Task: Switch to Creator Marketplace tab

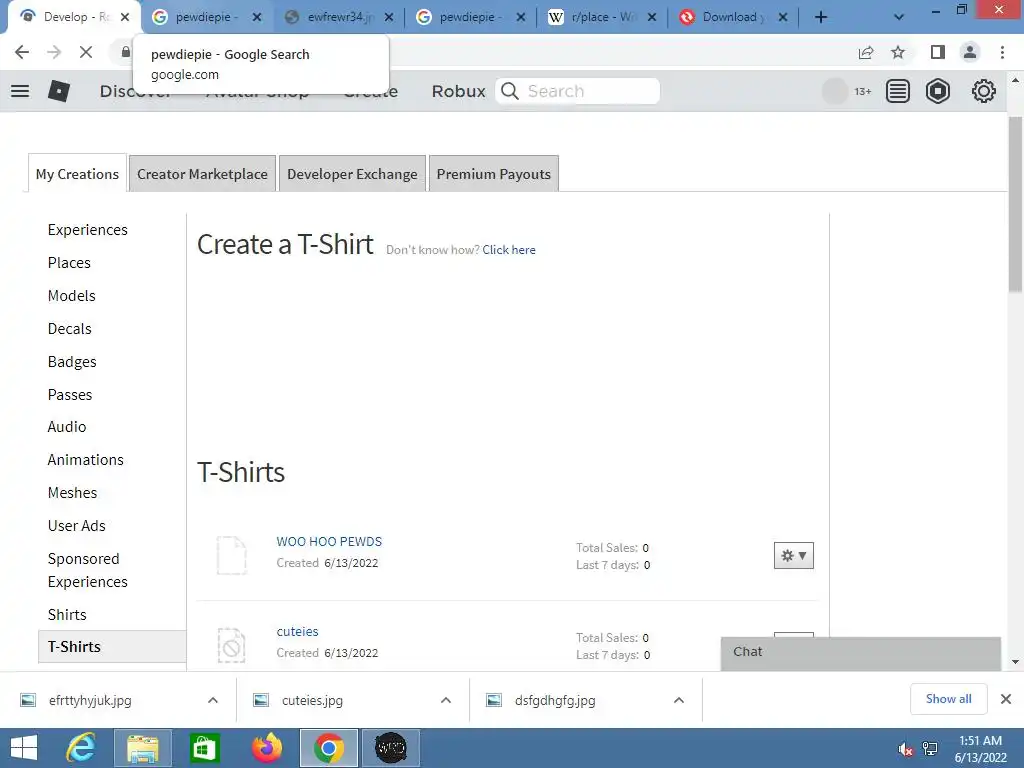Action: pos(202,174)
